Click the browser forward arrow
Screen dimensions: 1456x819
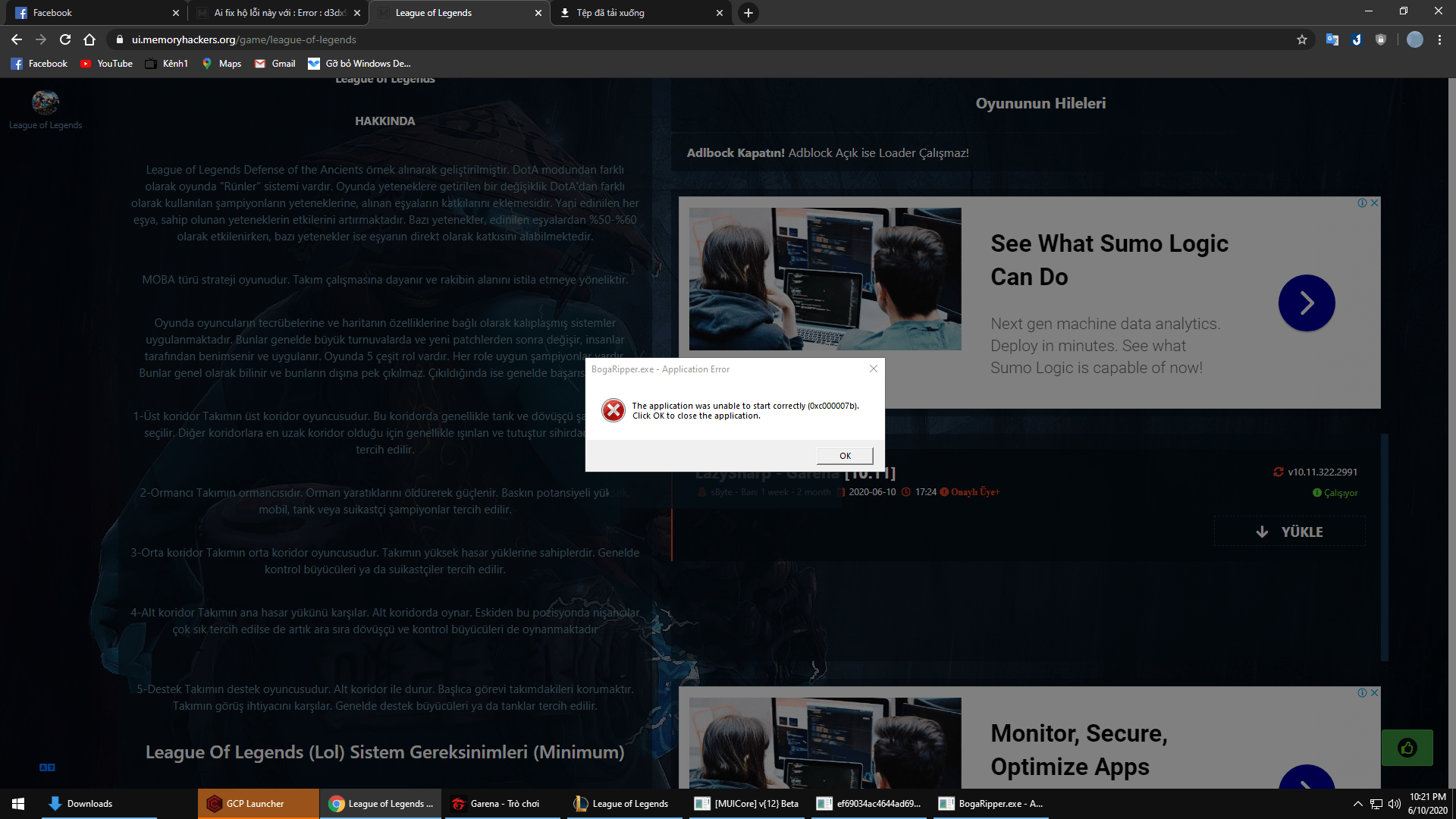(x=41, y=39)
